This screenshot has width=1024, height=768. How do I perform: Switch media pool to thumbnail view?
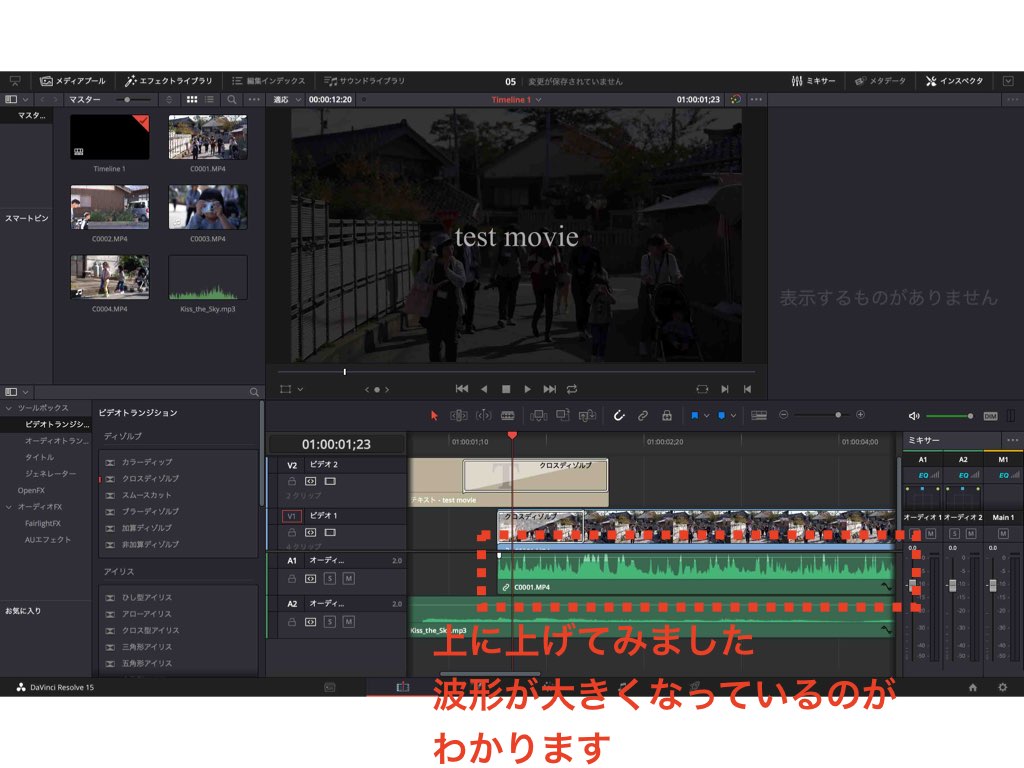pyautogui.click(x=192, y=99)
